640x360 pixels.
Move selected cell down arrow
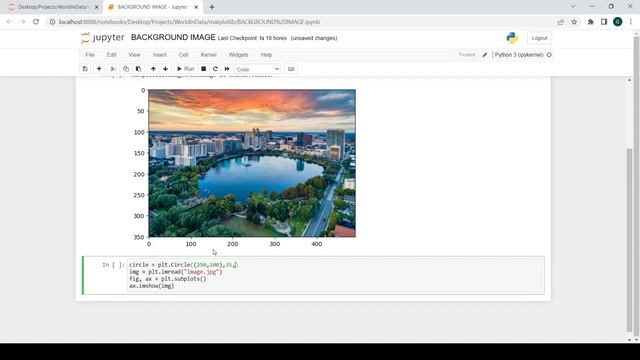[x=165, y=69]
